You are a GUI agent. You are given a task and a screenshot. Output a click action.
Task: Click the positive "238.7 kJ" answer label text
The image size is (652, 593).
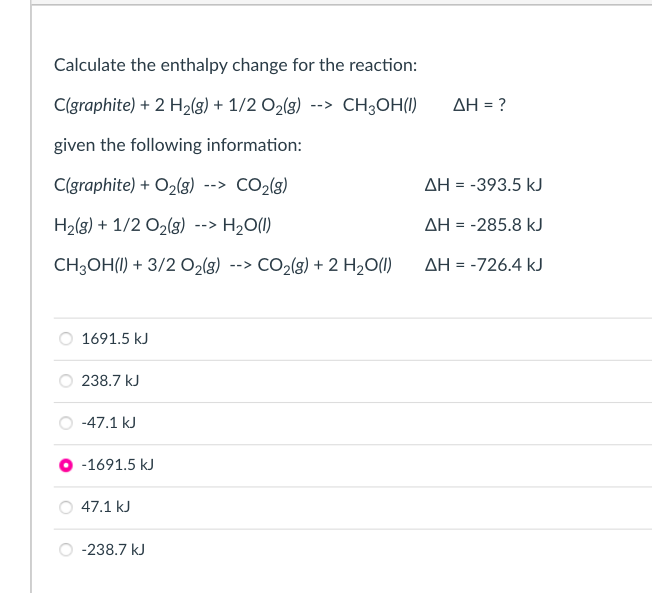[x=110, y=381]
